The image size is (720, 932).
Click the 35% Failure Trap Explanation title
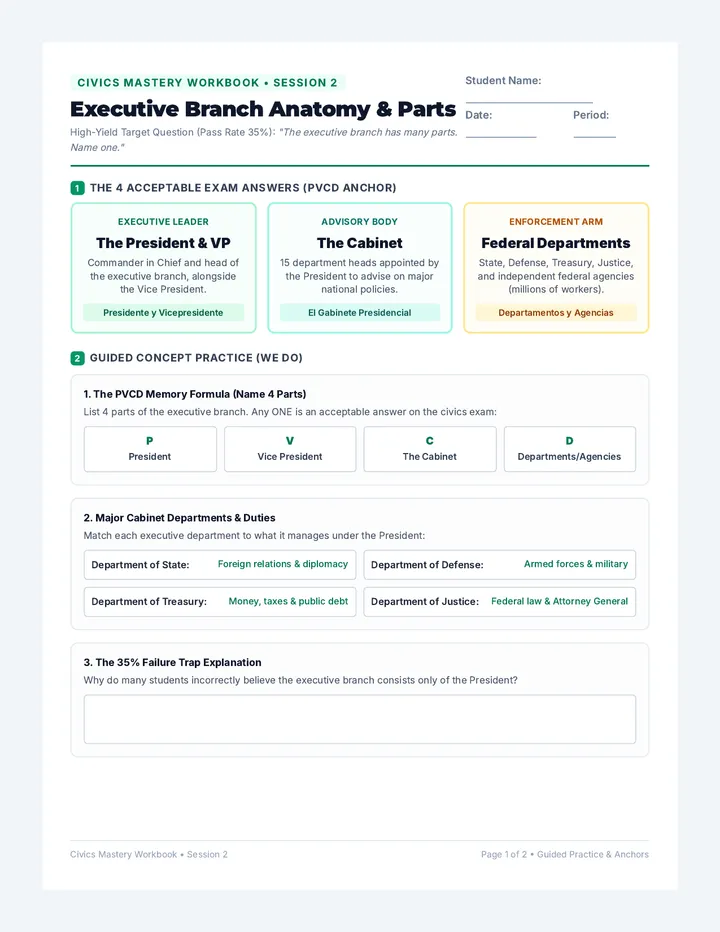[x=172, y=662]
